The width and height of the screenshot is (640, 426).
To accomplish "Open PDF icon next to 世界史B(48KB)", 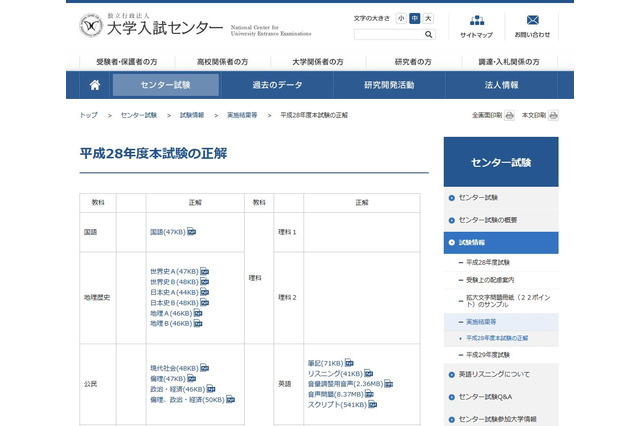I will [x=204, y=282].
